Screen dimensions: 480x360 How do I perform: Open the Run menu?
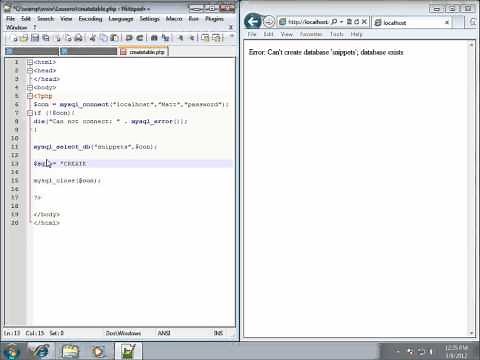click(x=193, y=19)
